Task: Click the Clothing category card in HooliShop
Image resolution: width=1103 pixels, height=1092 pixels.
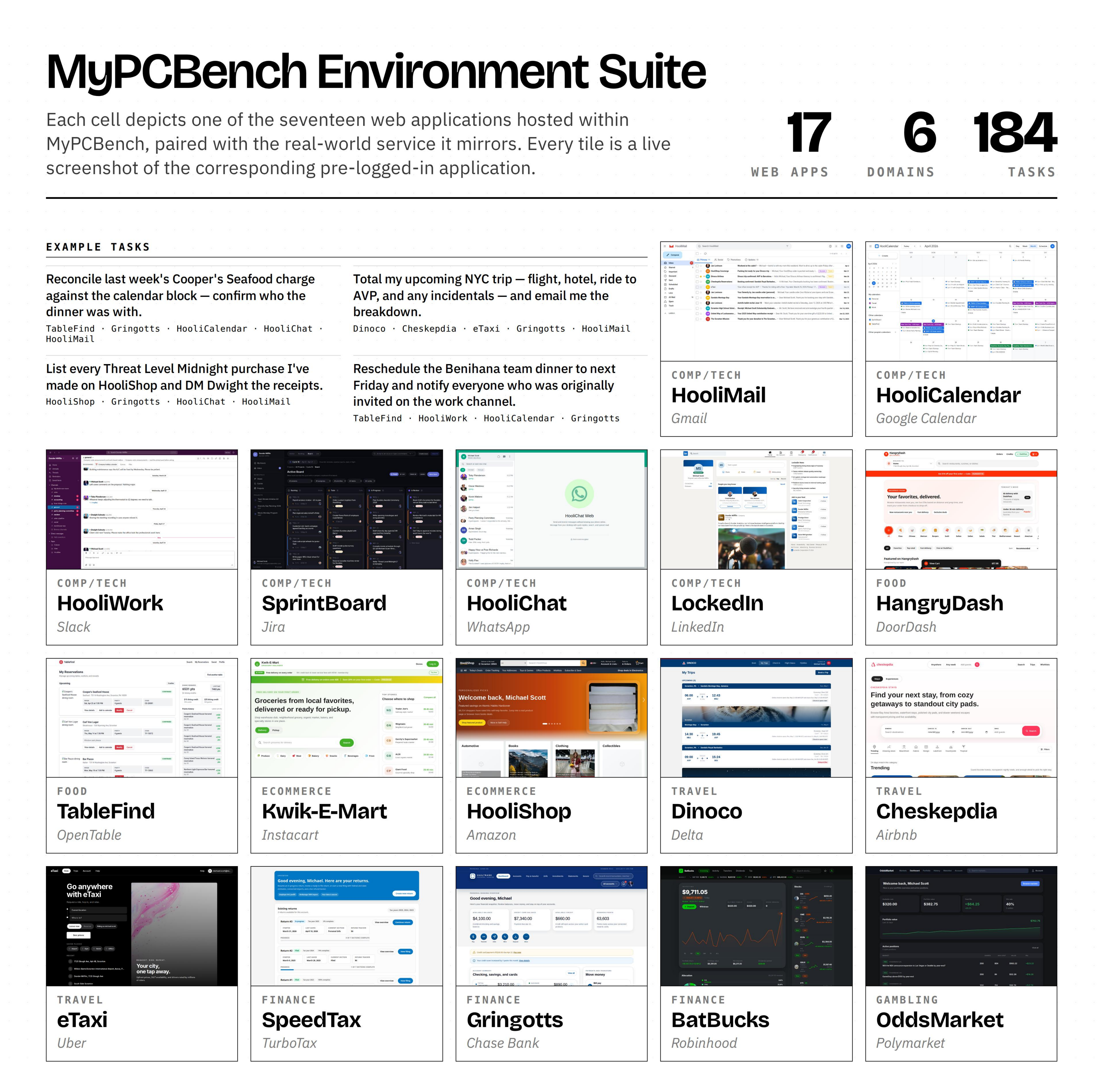Action: [575, 759]
